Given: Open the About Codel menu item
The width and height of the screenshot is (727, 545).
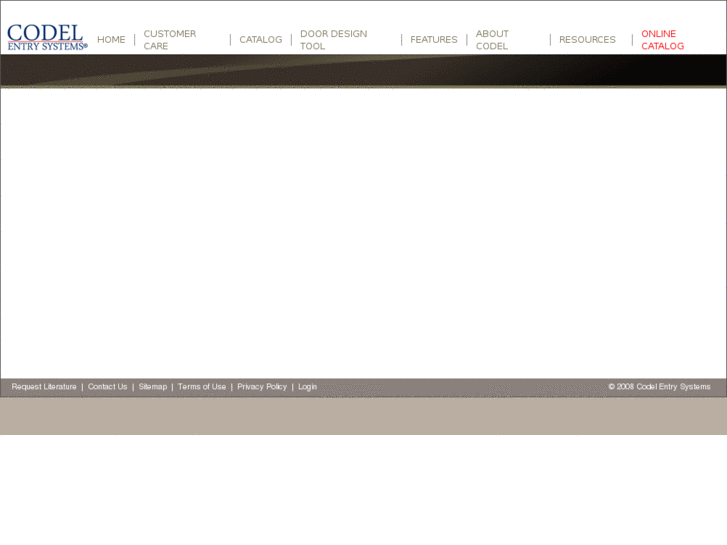Looking at the screenshot, I should [x=492, y=40].
